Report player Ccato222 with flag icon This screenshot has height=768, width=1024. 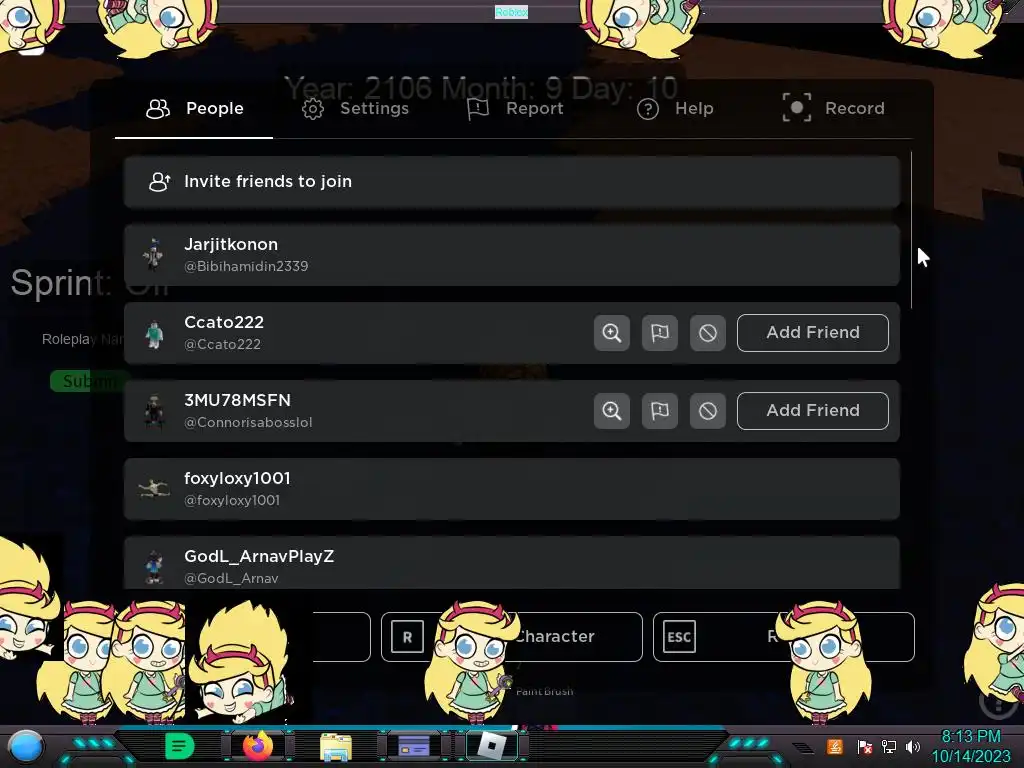point(660,333)
